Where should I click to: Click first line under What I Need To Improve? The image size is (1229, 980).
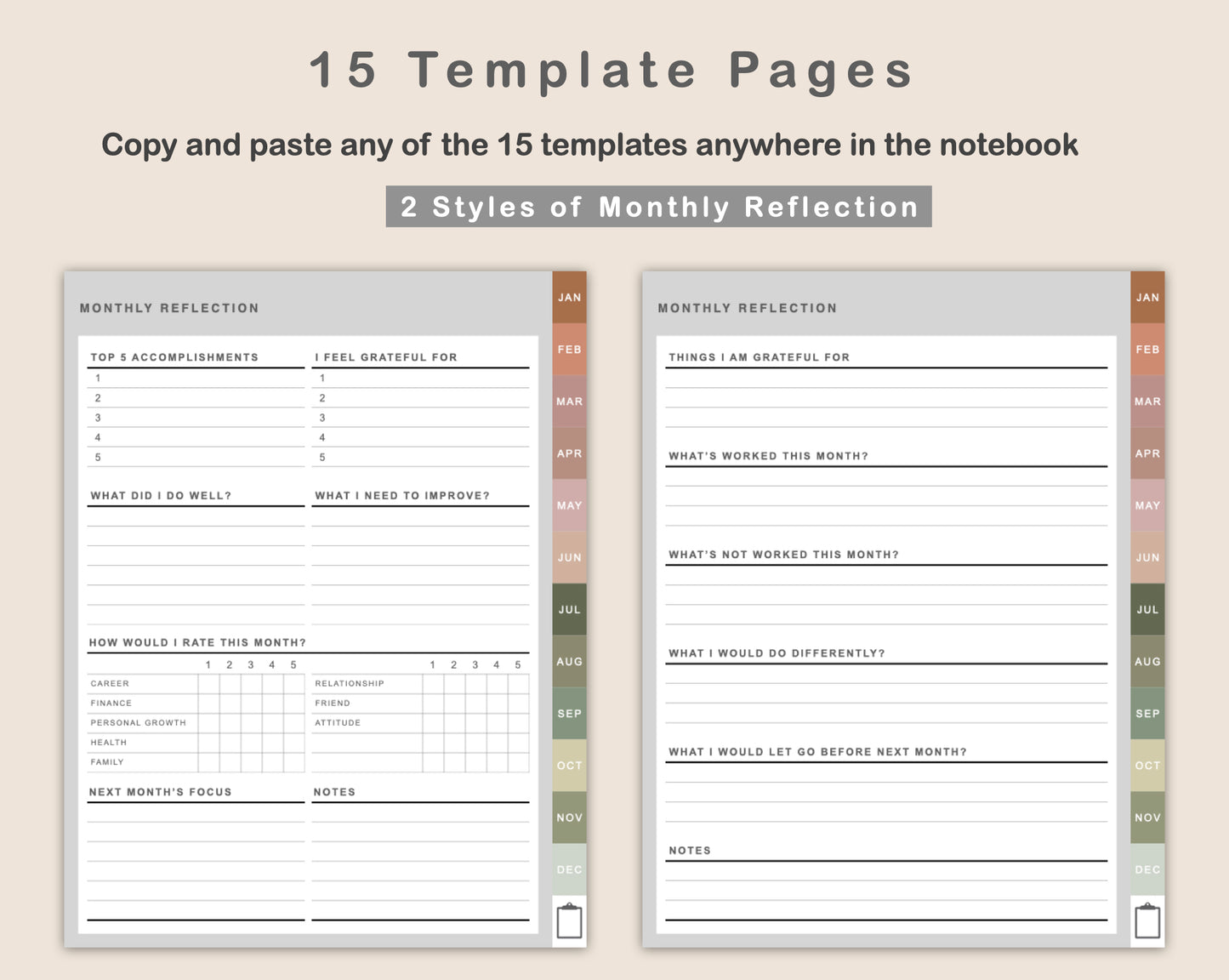pyautogui.click(x=420, y=517)
